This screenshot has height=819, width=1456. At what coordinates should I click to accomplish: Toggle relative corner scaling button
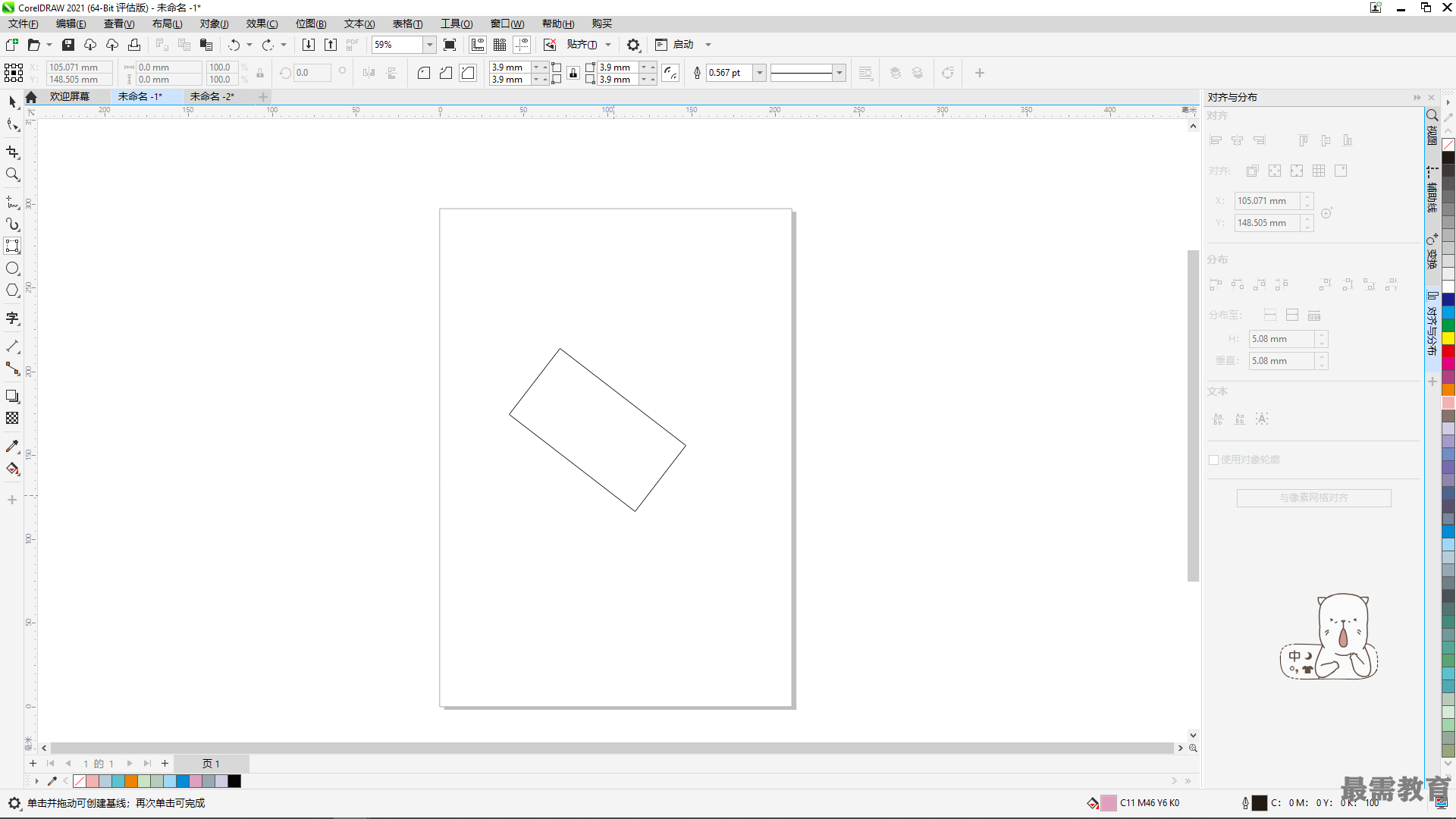670,73
